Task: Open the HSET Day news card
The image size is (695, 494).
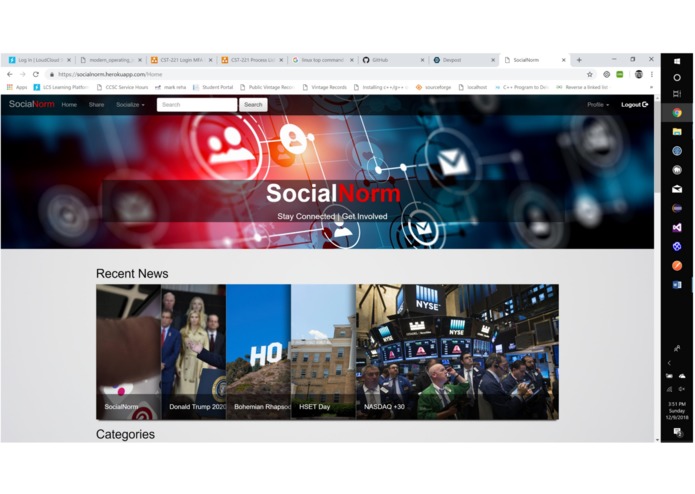Action: (324, 352)
